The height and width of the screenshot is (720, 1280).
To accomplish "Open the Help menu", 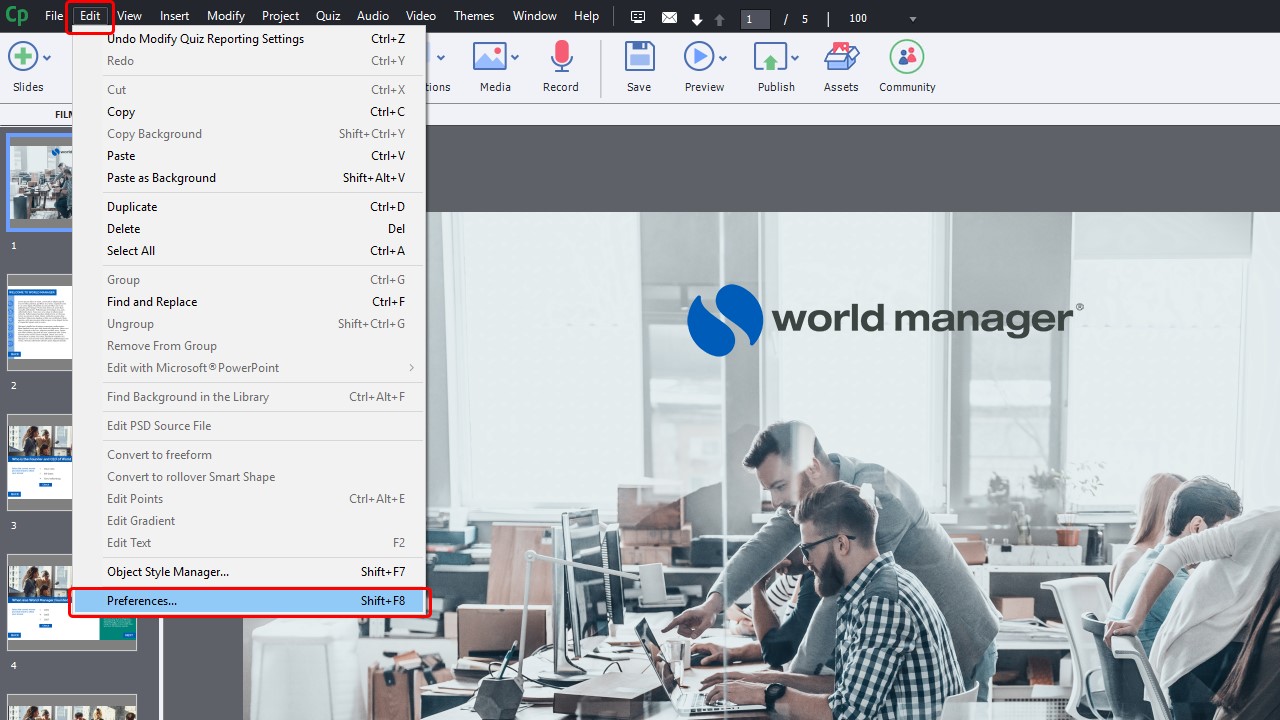I will [587, 16].
